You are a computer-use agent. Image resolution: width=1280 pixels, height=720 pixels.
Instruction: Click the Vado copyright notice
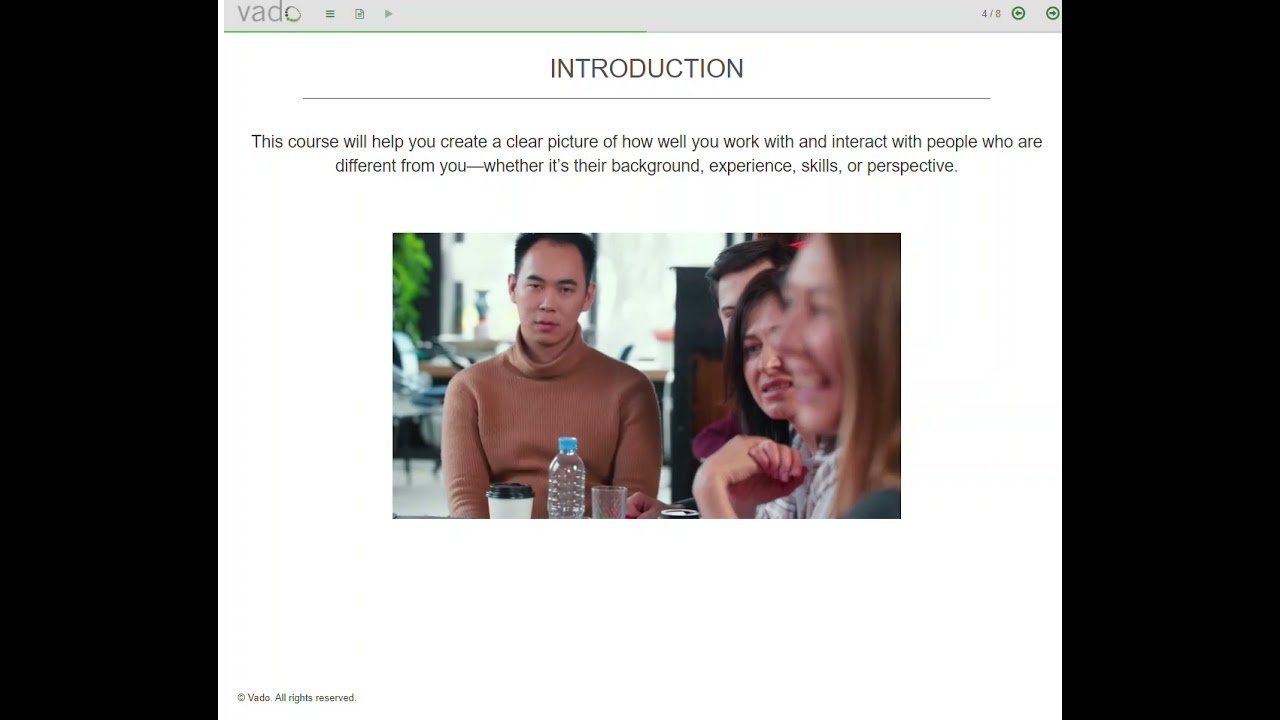tap(297, 698)
